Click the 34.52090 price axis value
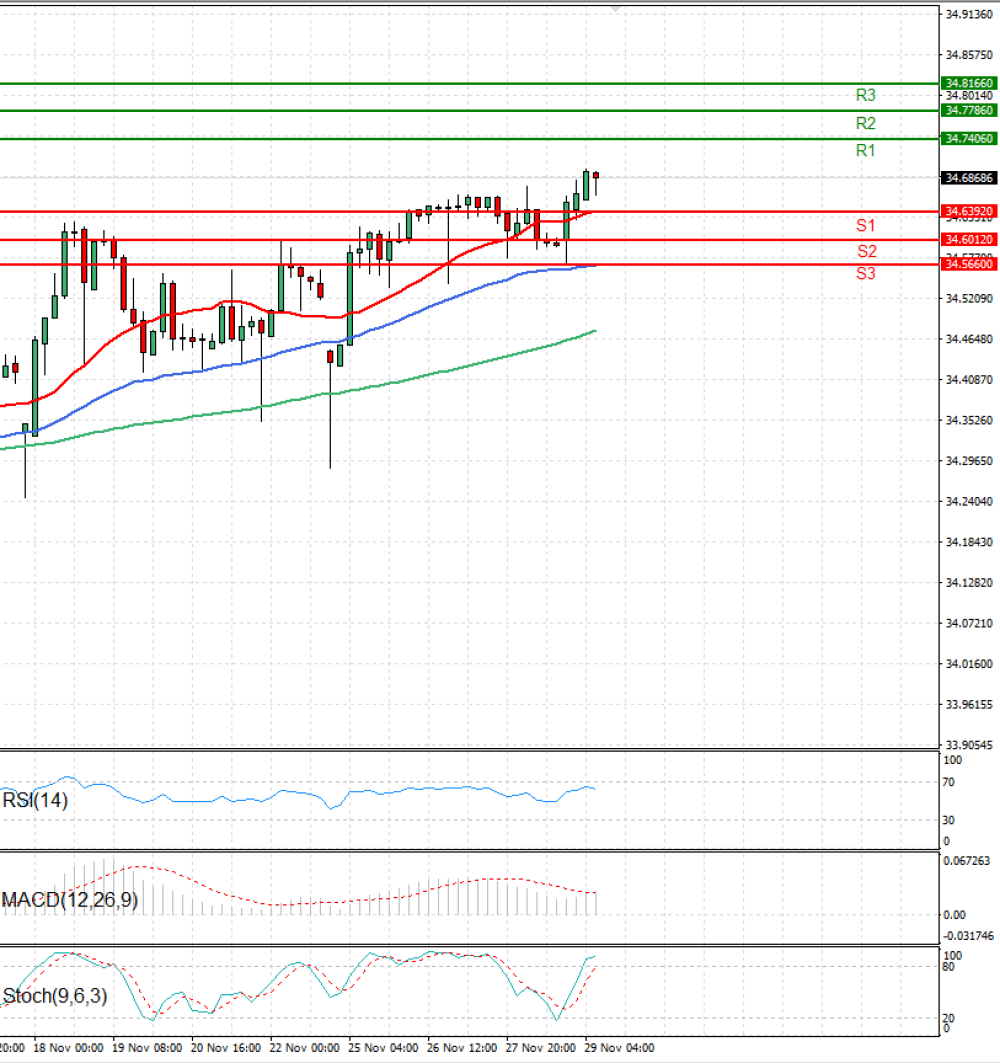The height and width of the screenshot is (1063, 1000). [x=969, y=298]
